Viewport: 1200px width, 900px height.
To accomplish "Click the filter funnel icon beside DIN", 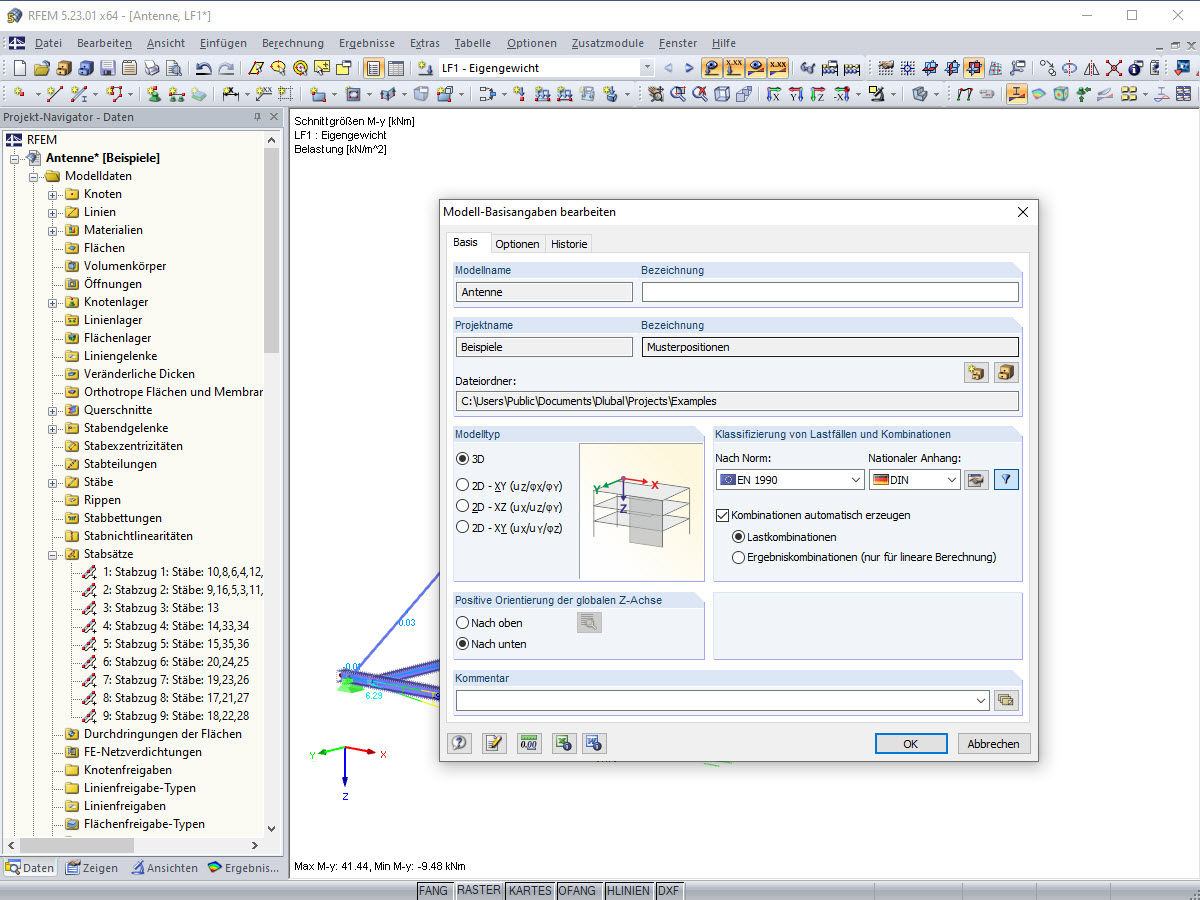I will [1006, 480].
